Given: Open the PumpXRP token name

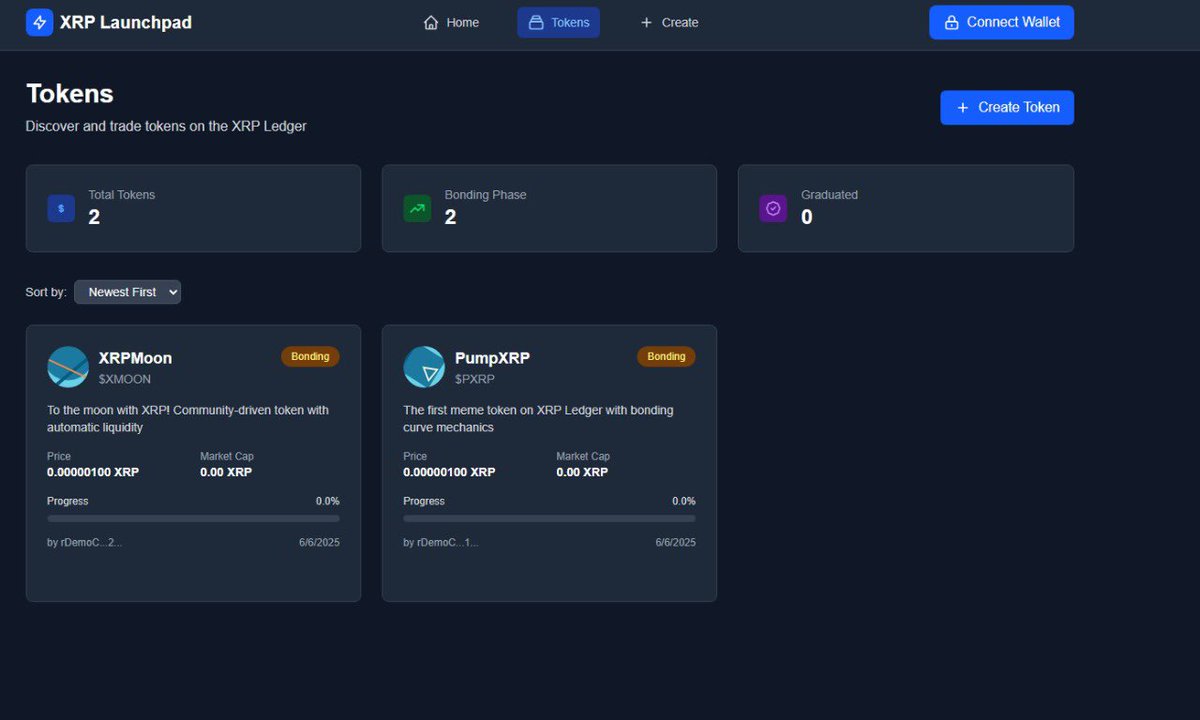Looking at the screenshot, I should point(492,358).
